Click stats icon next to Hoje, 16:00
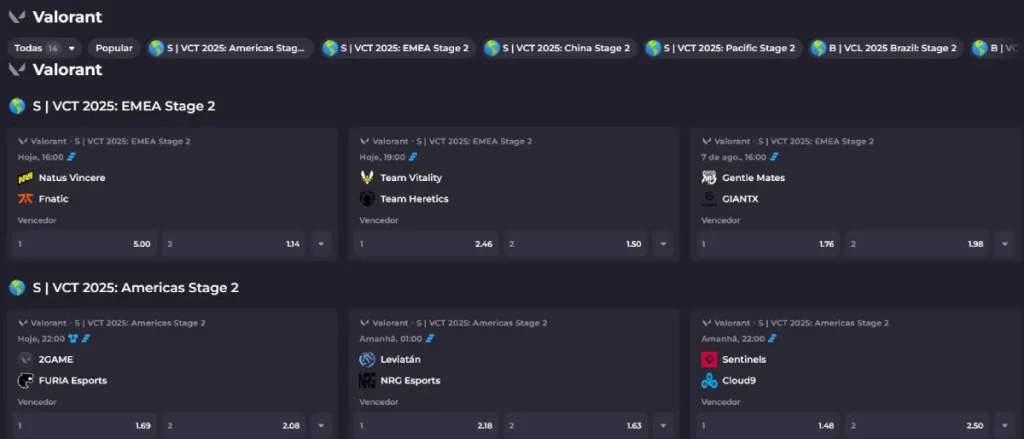This screenshot has height=439, width=1024. coord(72,157)
